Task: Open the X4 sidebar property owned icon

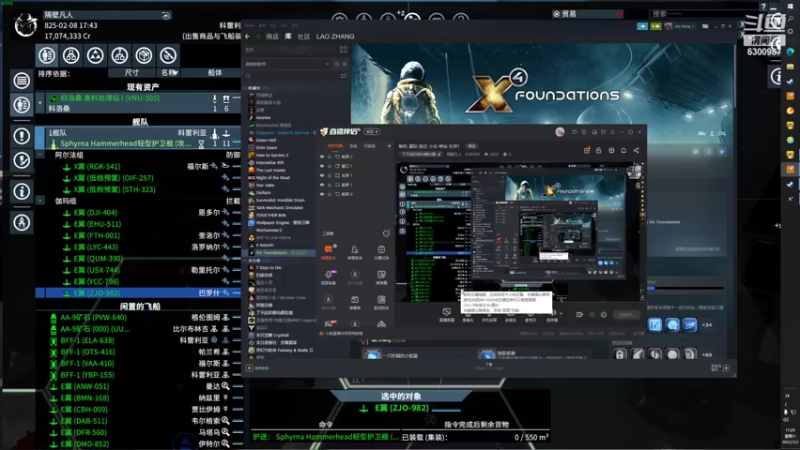Action: tap(21, 105)
